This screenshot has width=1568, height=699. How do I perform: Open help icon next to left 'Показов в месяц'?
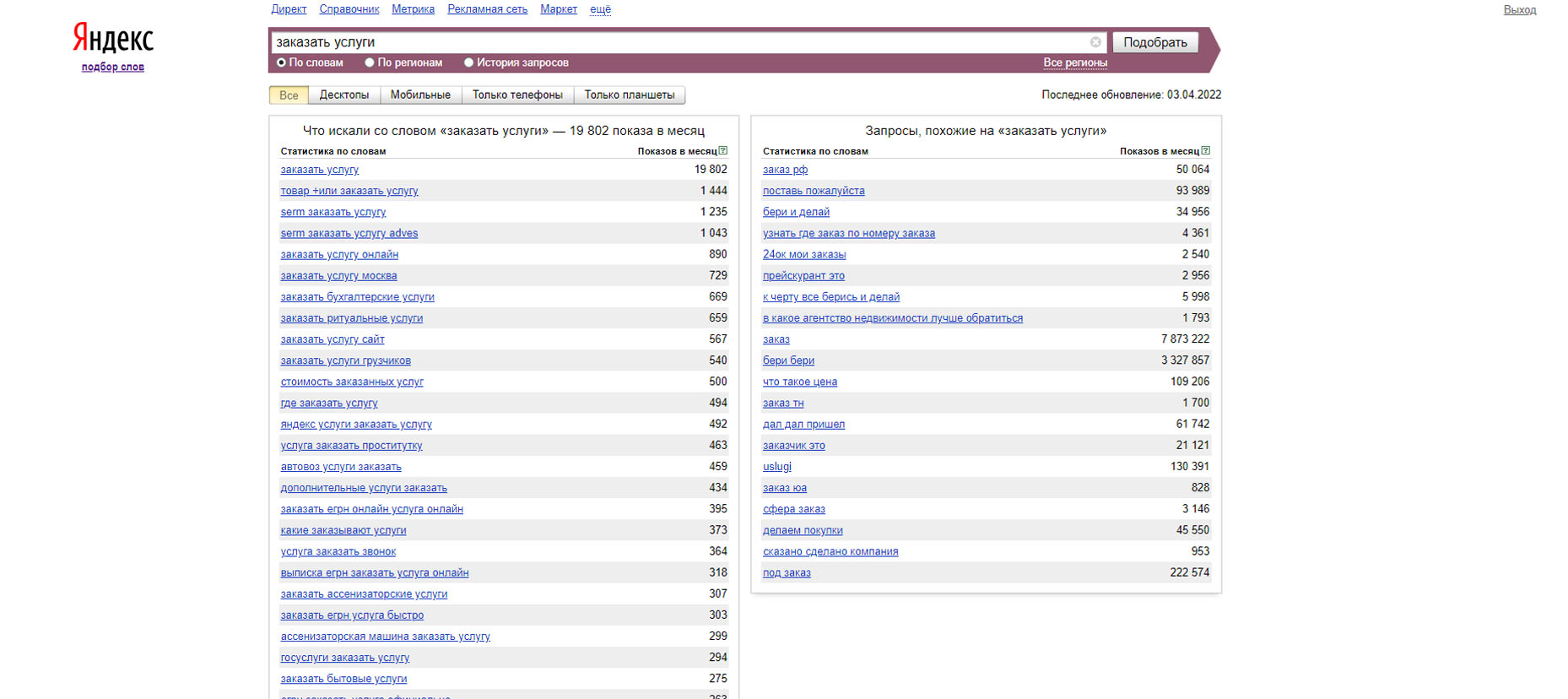point(723,151)
